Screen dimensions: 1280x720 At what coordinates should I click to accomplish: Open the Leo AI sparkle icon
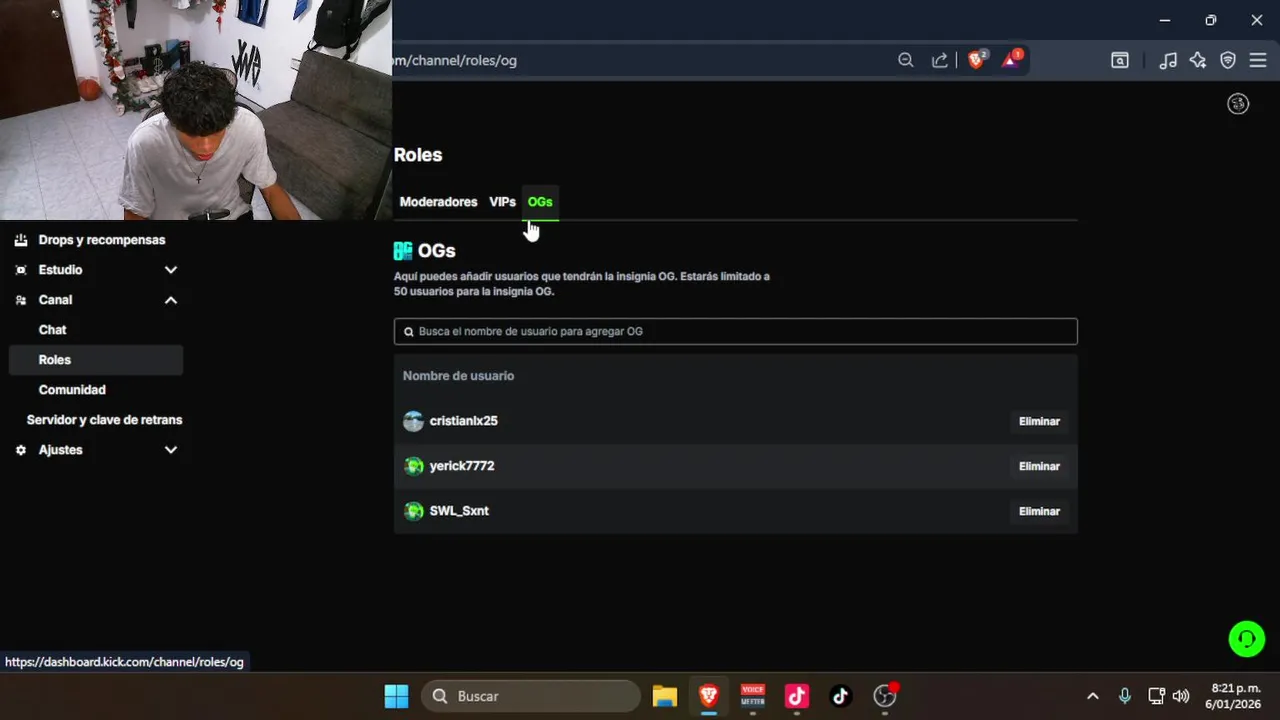tap(1198, 60)
